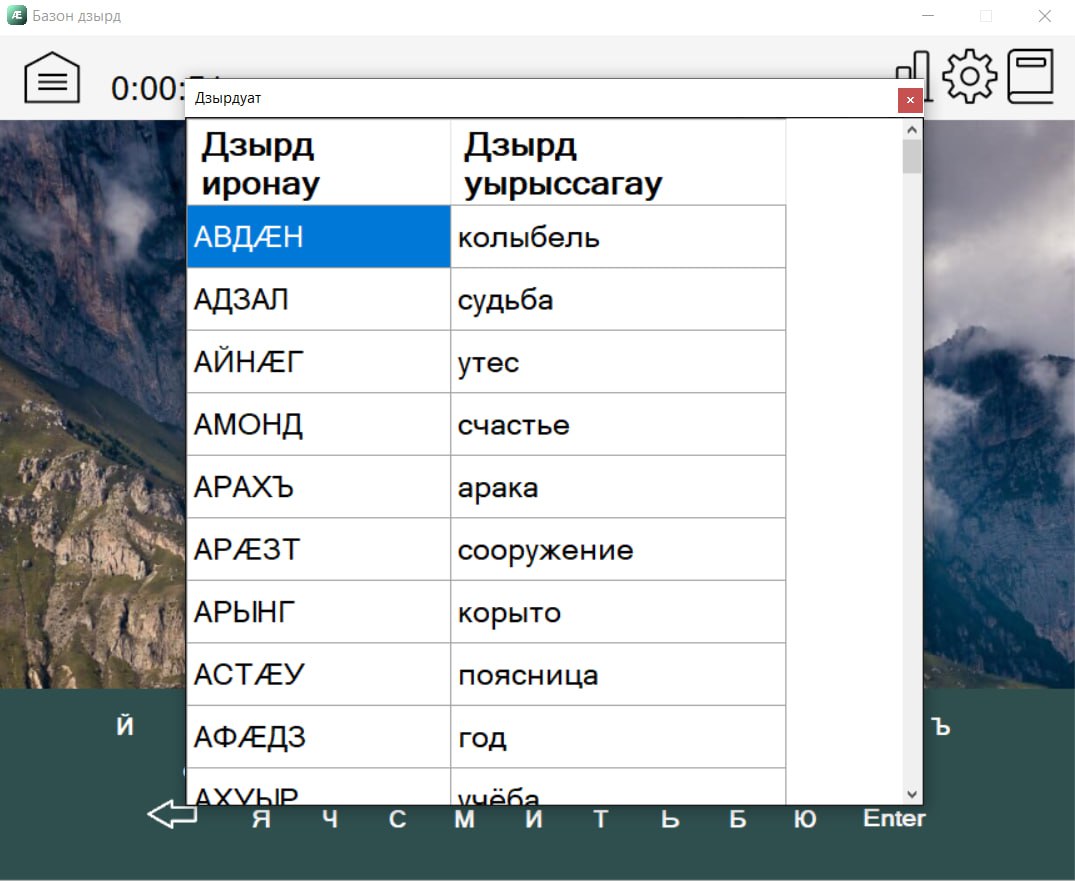Click the scrollbar up arrow
Viewport: 1075px width, 881px height.
click(911, 130)
